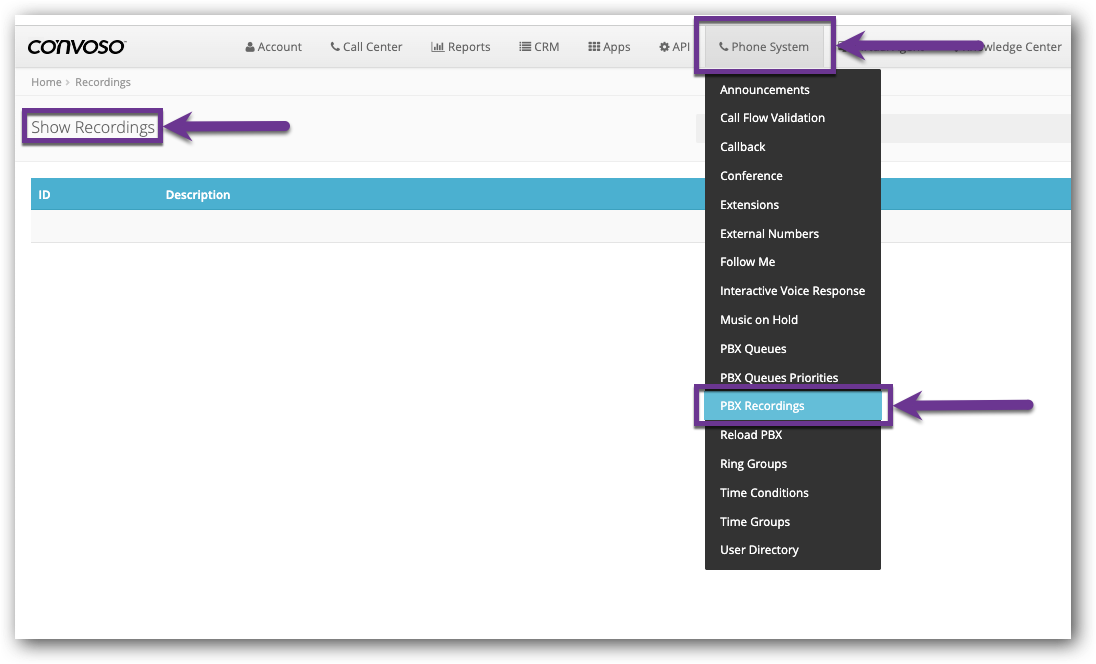Click the Call Center phone icon
The height and width of the screenshot is (664, 1096).
[335, 47]
